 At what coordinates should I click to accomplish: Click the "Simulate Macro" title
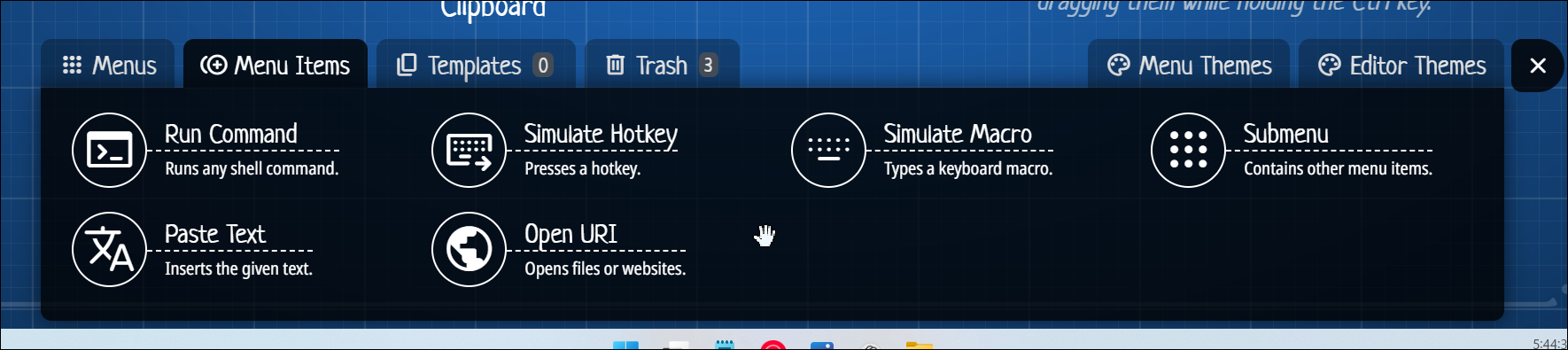pyautogui.click(x=958, y=134)
